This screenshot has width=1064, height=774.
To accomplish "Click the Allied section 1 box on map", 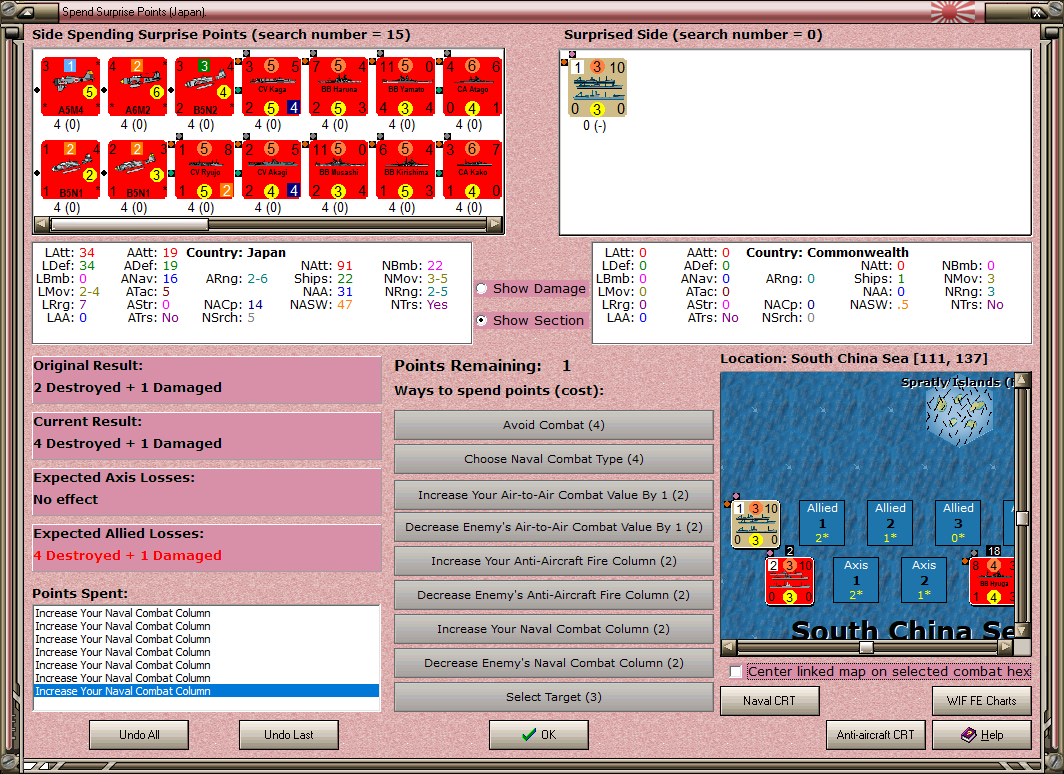I will pos(822,522).
